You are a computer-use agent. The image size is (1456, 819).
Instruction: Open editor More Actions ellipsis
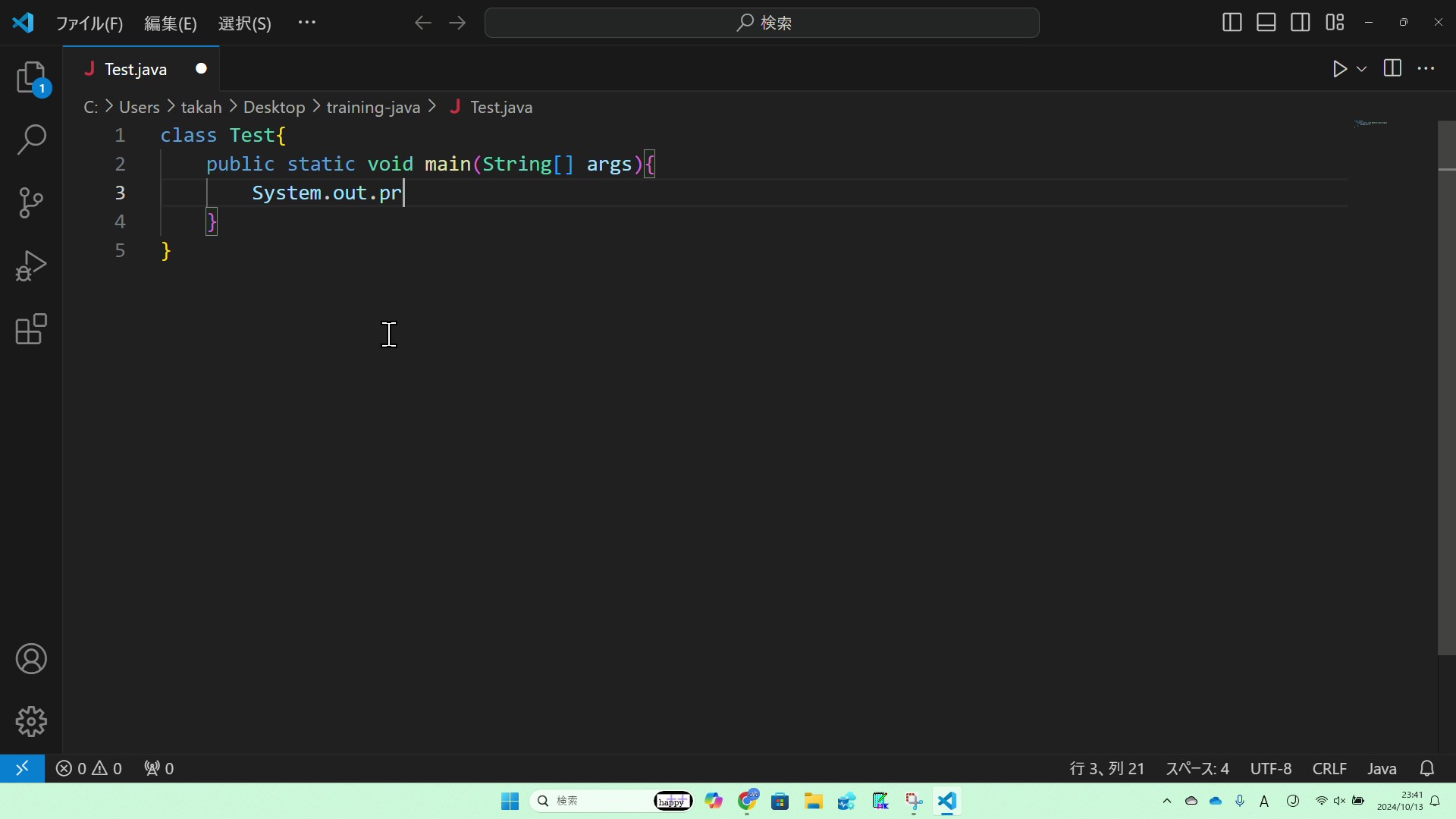point(1426,68)
